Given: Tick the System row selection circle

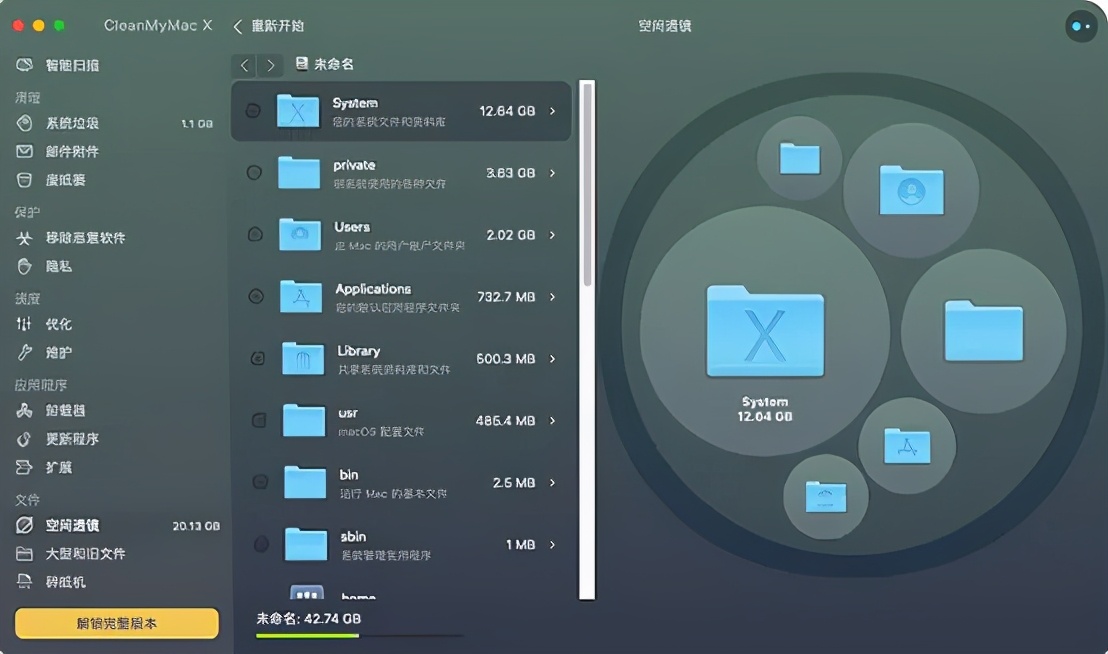Looking at the screenshot, I should click(x=253, y=111).
